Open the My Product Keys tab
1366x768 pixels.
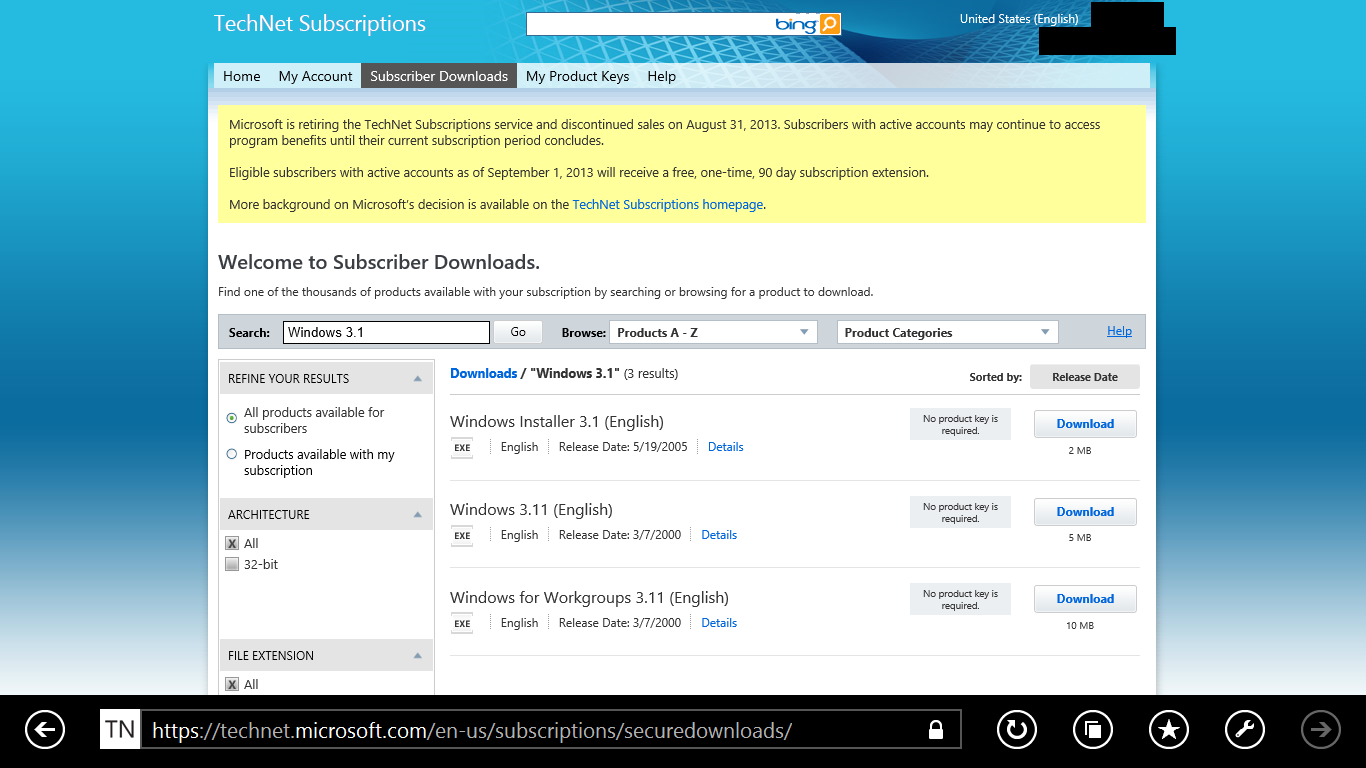pos(577,76)
